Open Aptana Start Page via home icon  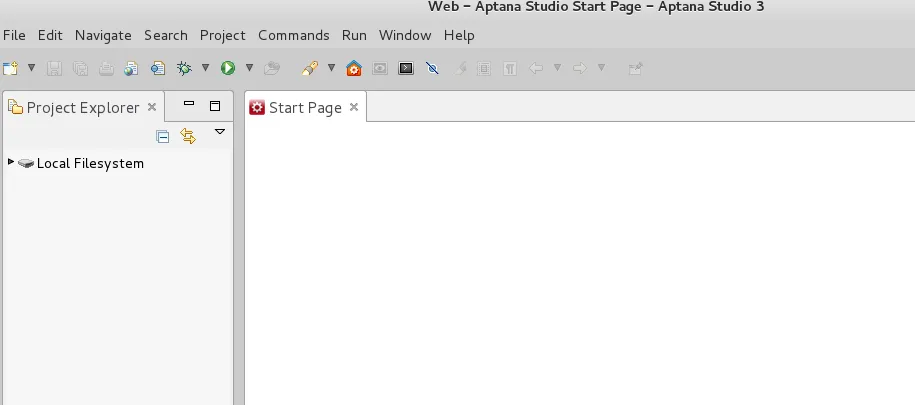click(354, 68)
